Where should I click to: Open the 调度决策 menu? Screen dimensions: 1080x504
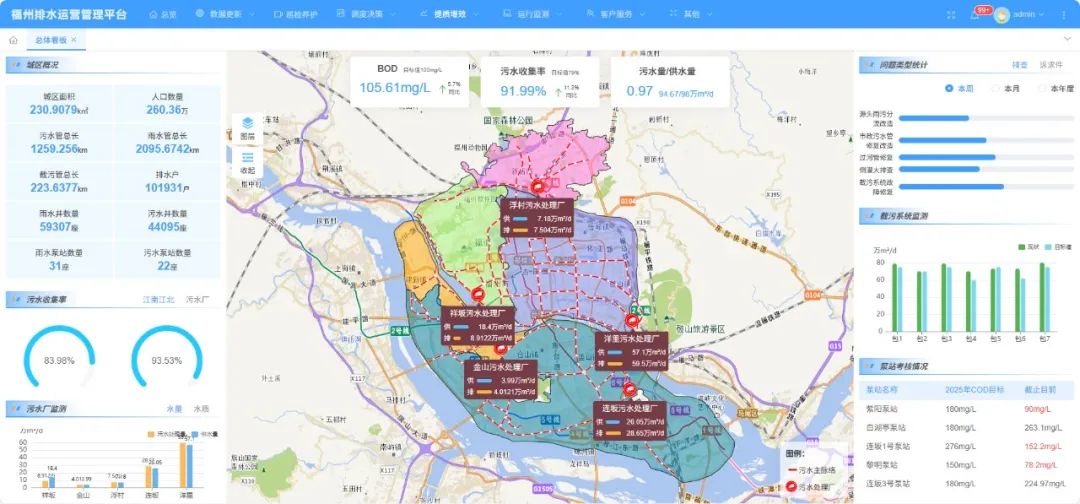[x=367, y=14]
